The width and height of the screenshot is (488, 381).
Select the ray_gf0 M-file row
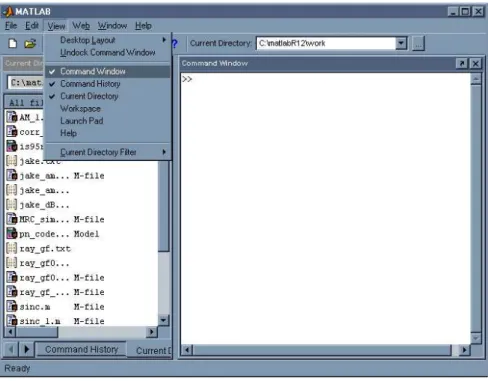(82, 277)
